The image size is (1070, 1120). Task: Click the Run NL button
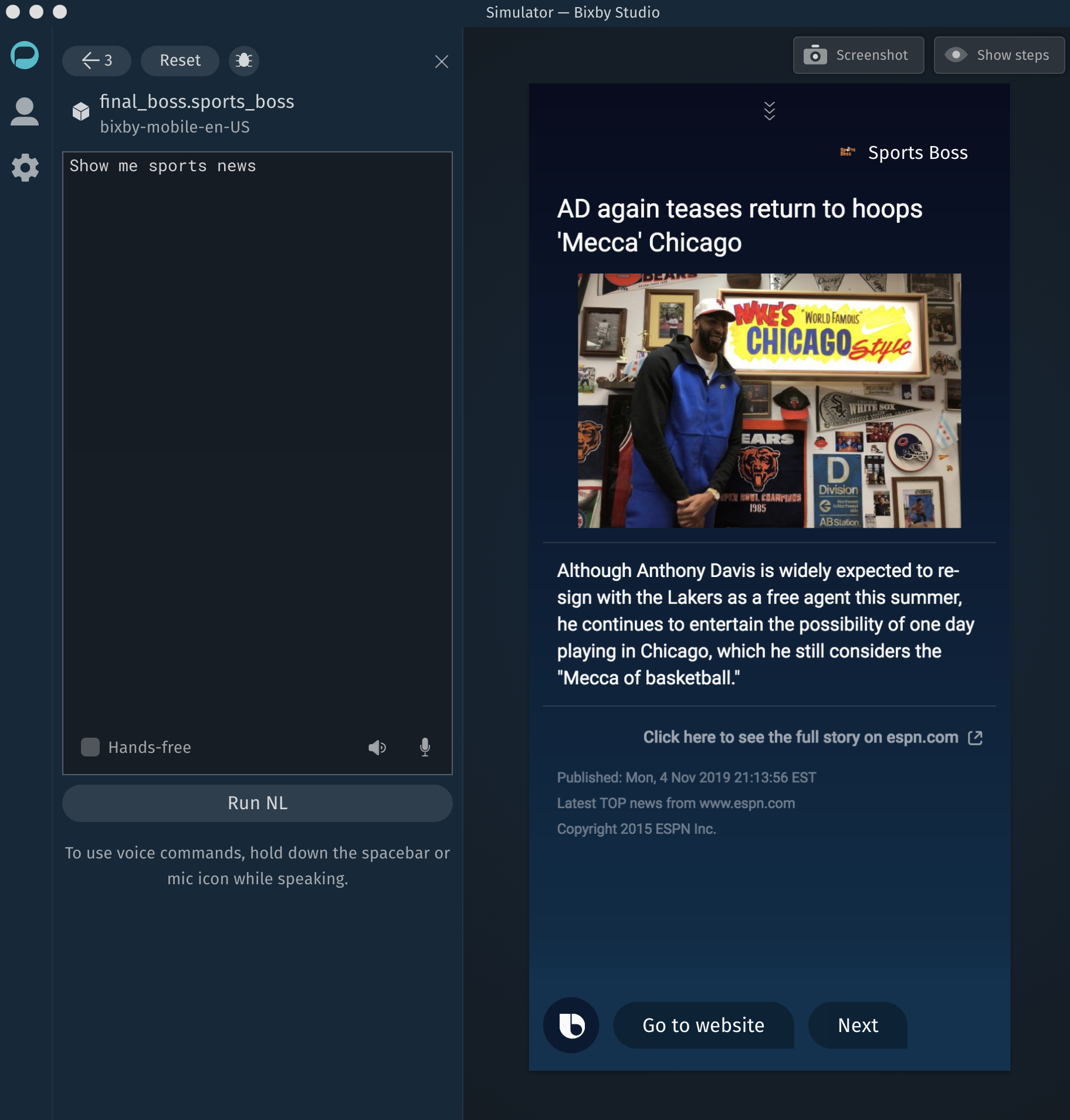click(258, 803)
